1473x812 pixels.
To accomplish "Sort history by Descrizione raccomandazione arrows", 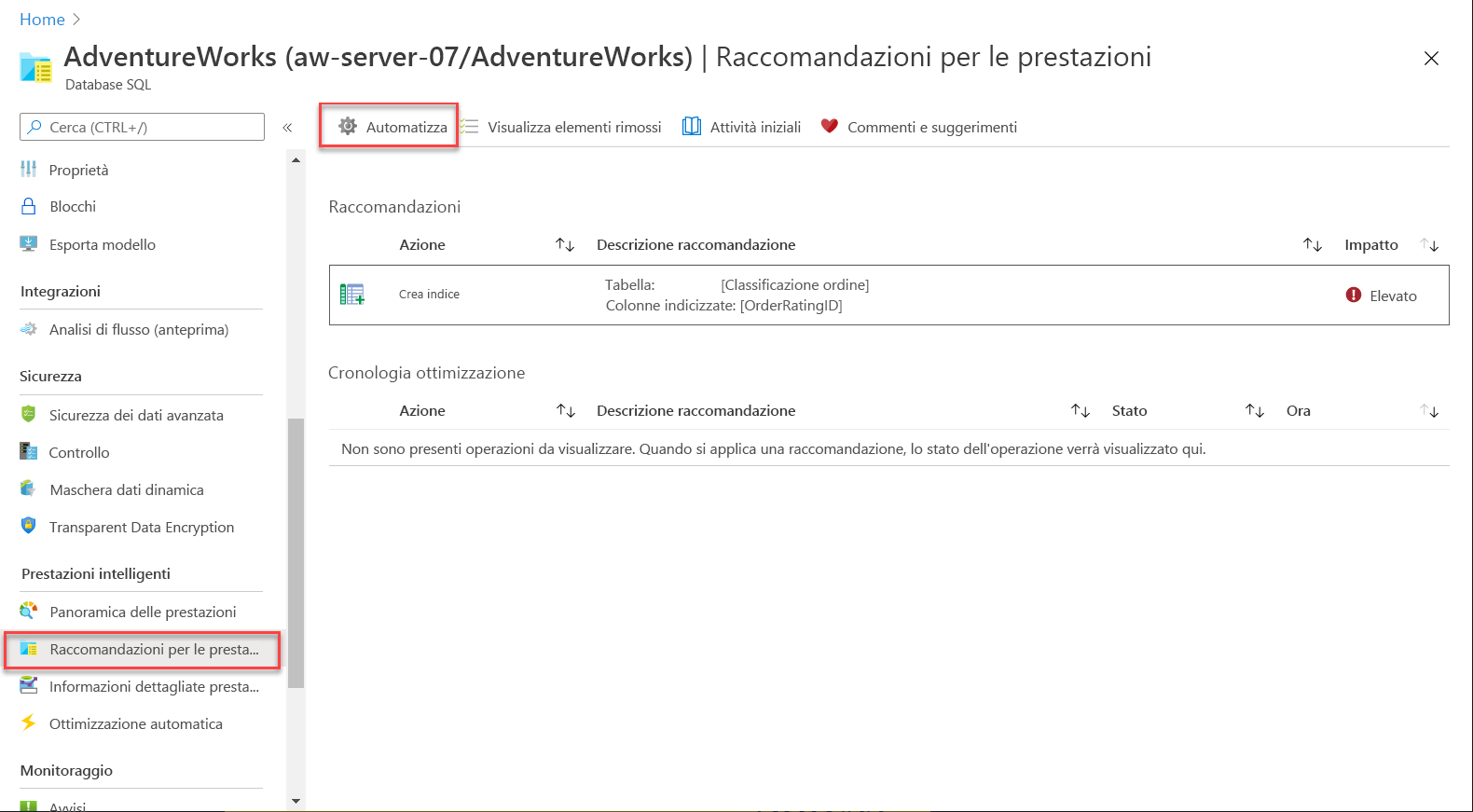I will click(x=1081, y=410).
